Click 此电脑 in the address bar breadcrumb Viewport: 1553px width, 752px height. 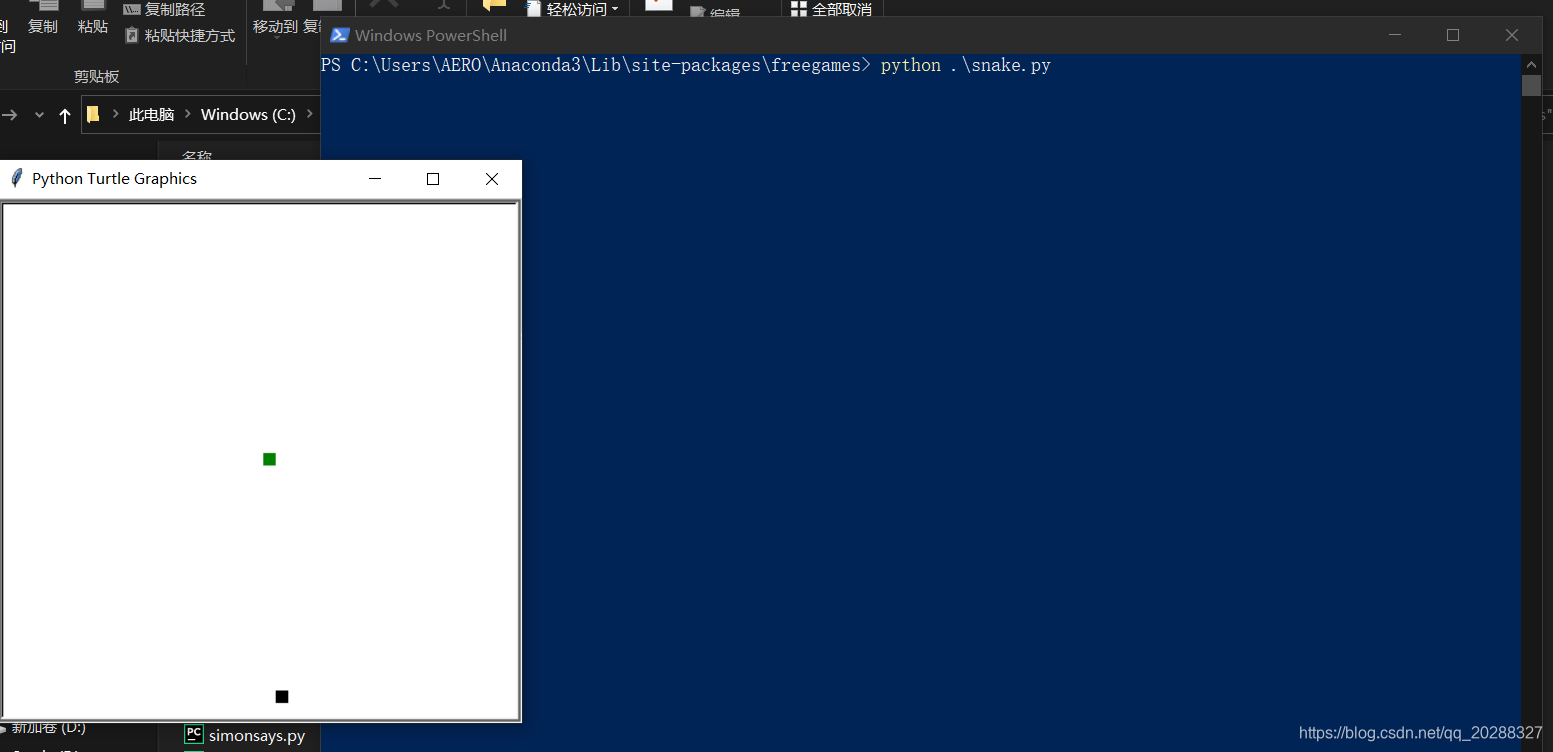coord(152,114)
